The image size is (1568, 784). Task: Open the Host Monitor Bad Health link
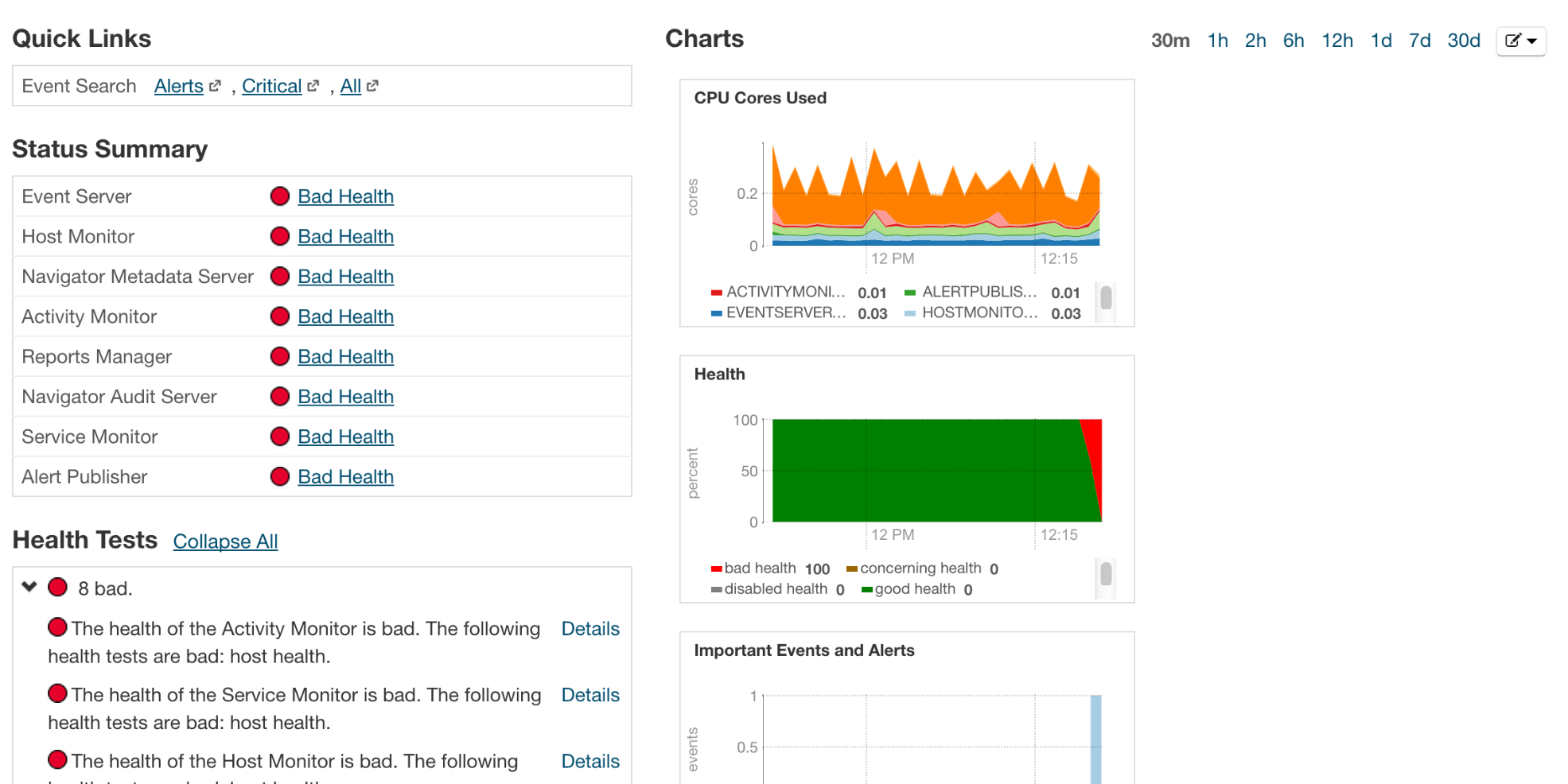(345, 236)
